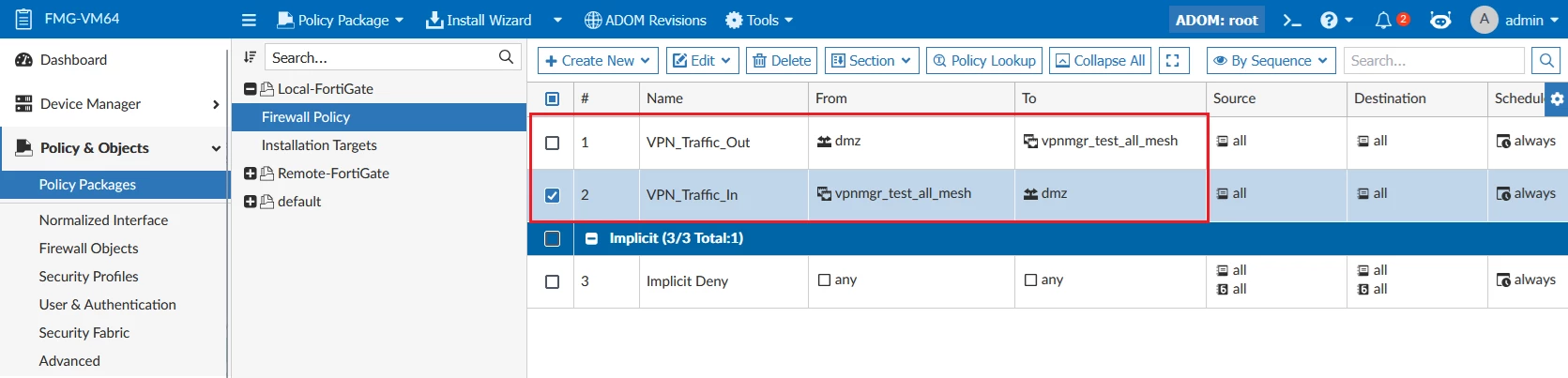Viewport: 1568px width, 378px height.
Task: Click the policy table Search field
Action: point(1434,60)
